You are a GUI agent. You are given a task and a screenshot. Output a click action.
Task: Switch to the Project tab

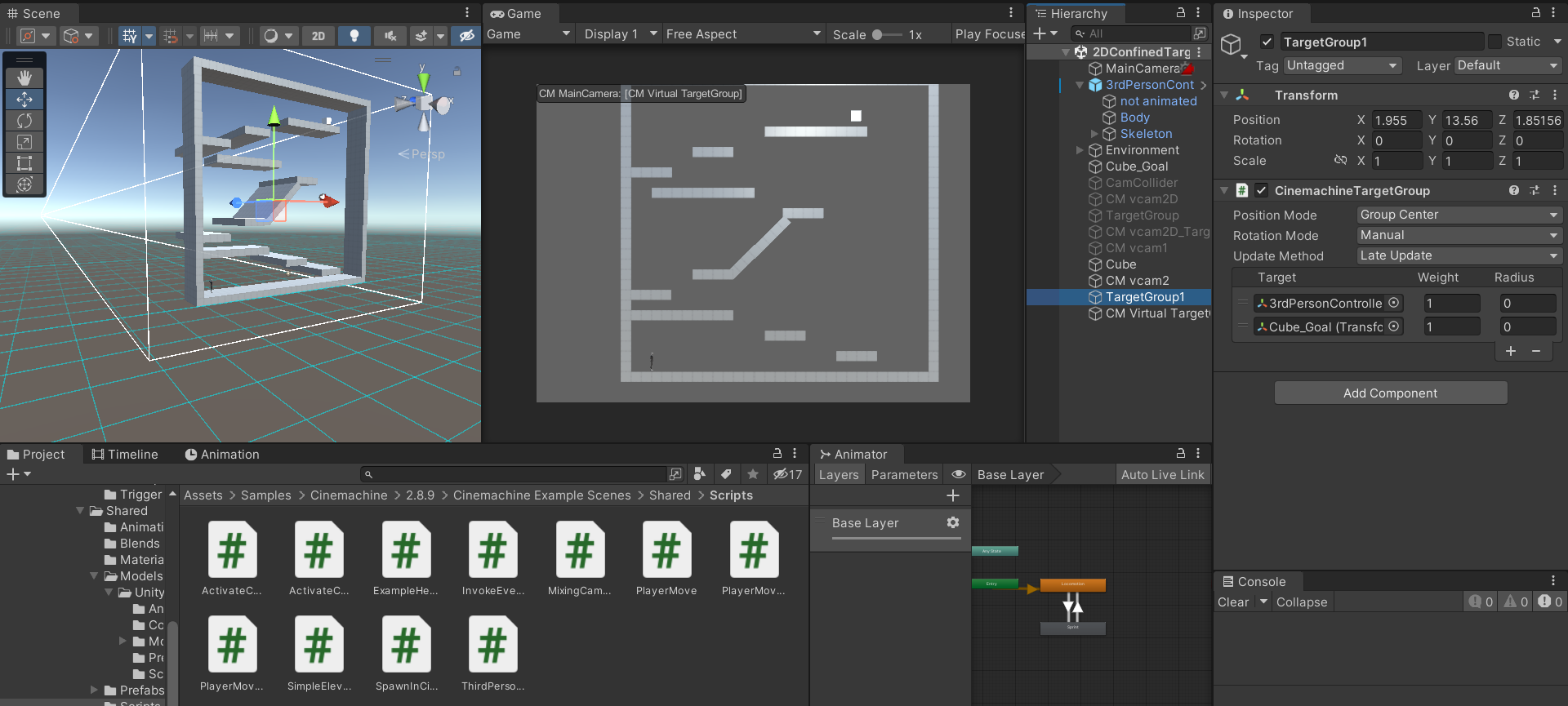36,455
